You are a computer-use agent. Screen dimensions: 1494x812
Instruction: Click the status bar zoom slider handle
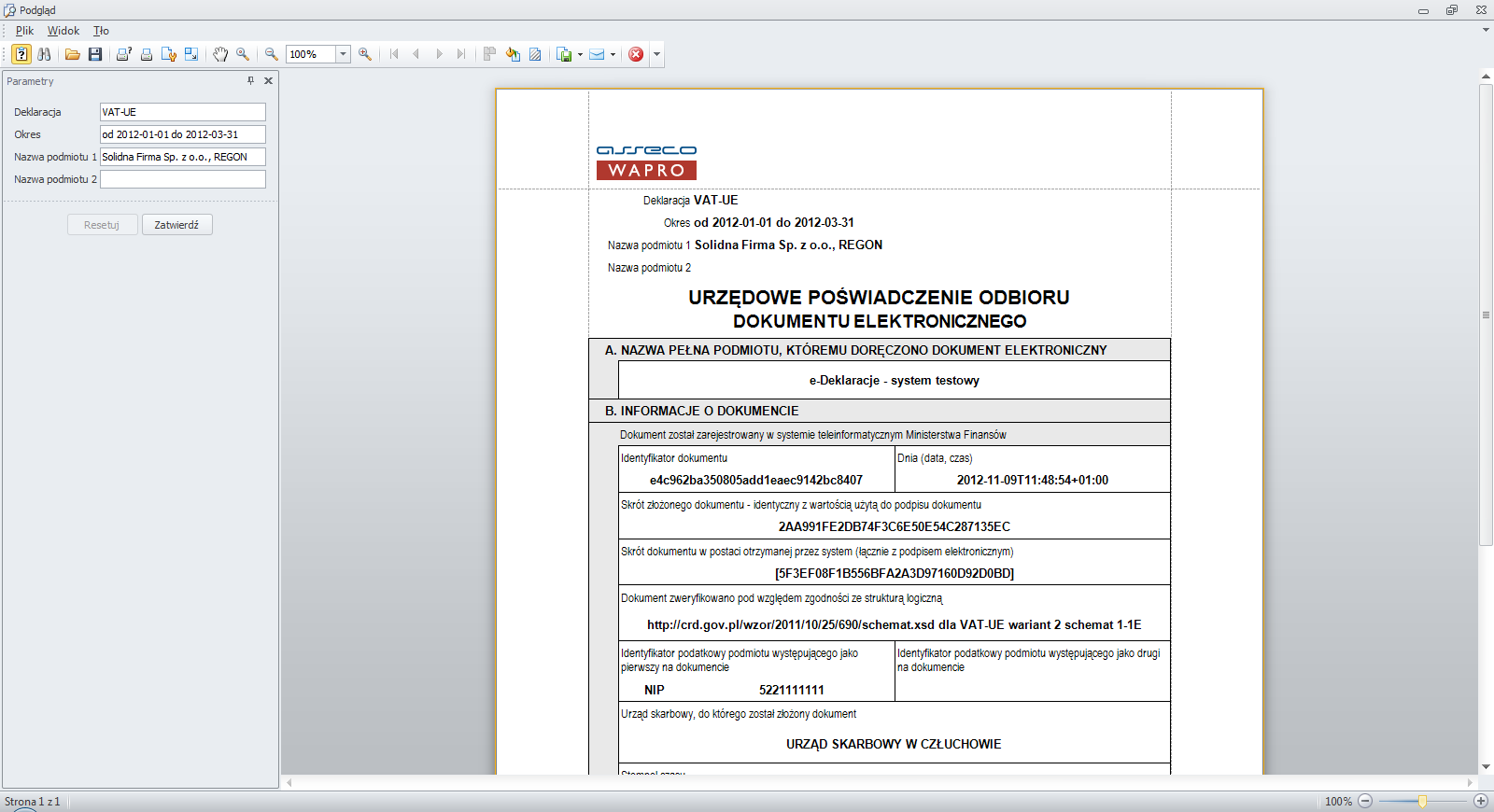click(1422, 801)
